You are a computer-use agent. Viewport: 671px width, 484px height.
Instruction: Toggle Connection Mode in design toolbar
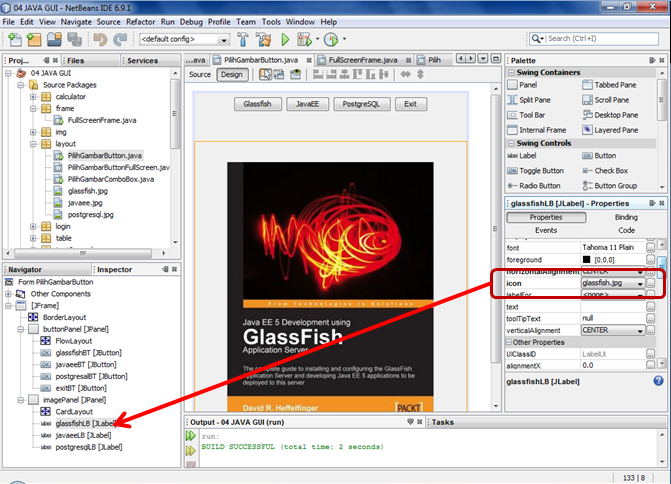tap(279, 74)
